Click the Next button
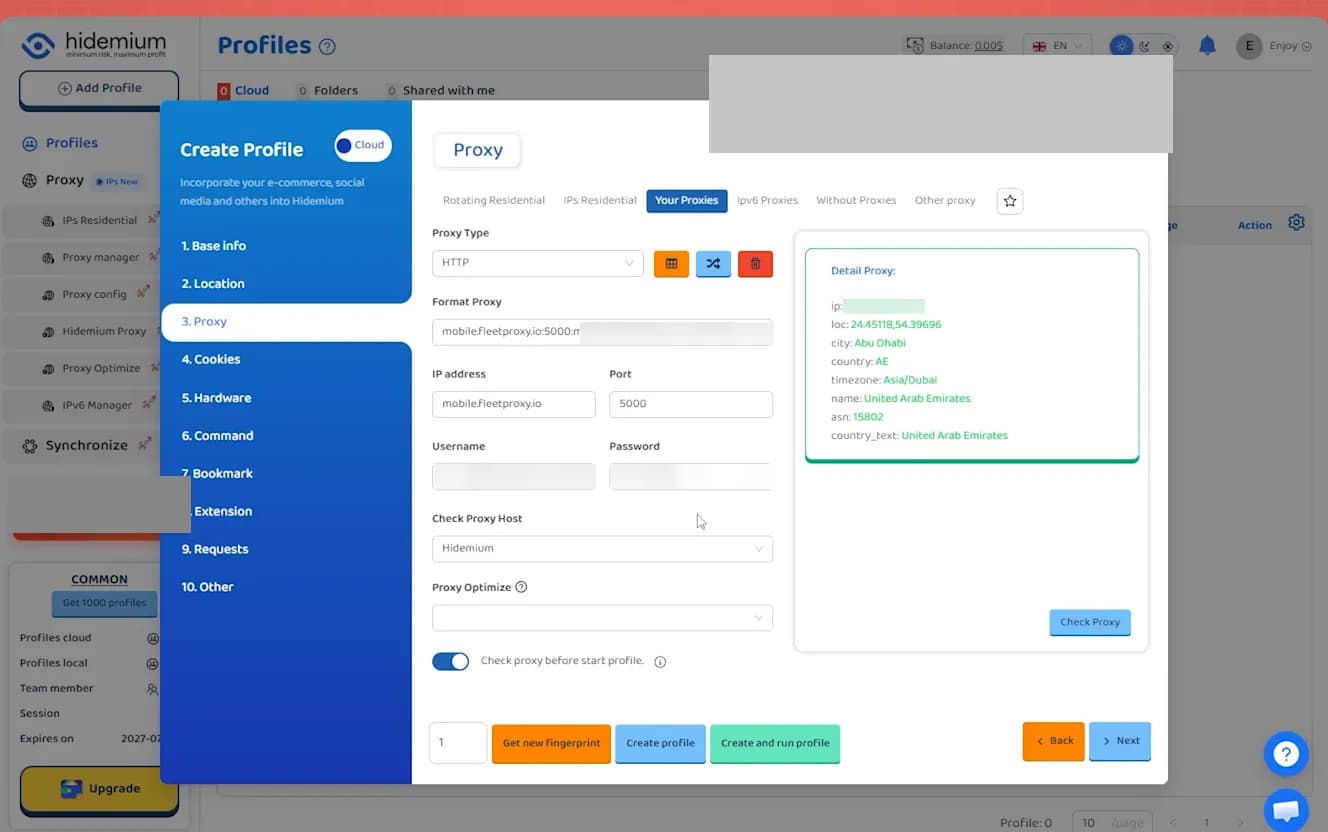Image resolution: width=1328 pixels, height=832 pixels. click(x=1120, y=741)
